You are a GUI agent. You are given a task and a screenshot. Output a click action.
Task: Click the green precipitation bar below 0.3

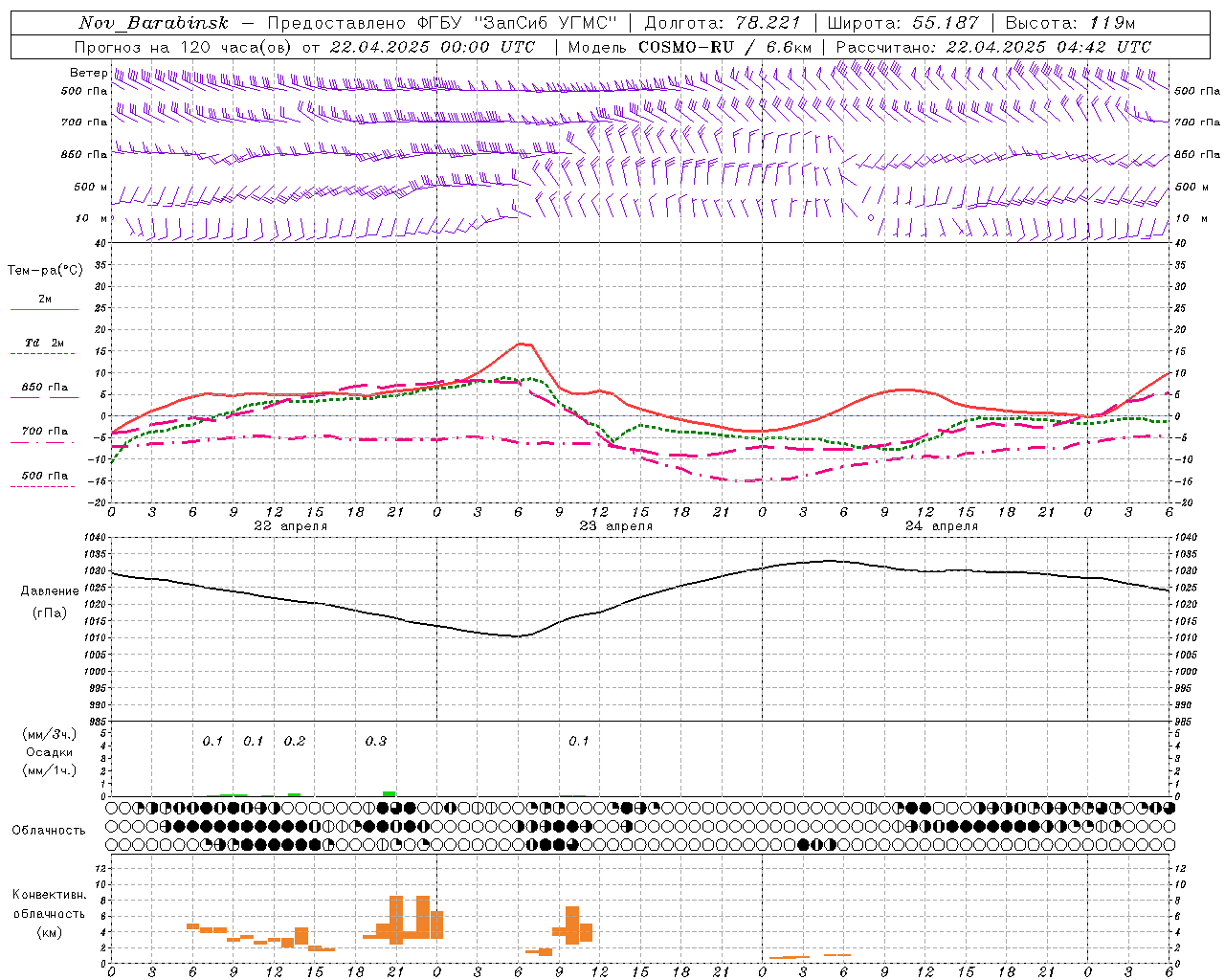pyautogui.click(x=389, y=793)
